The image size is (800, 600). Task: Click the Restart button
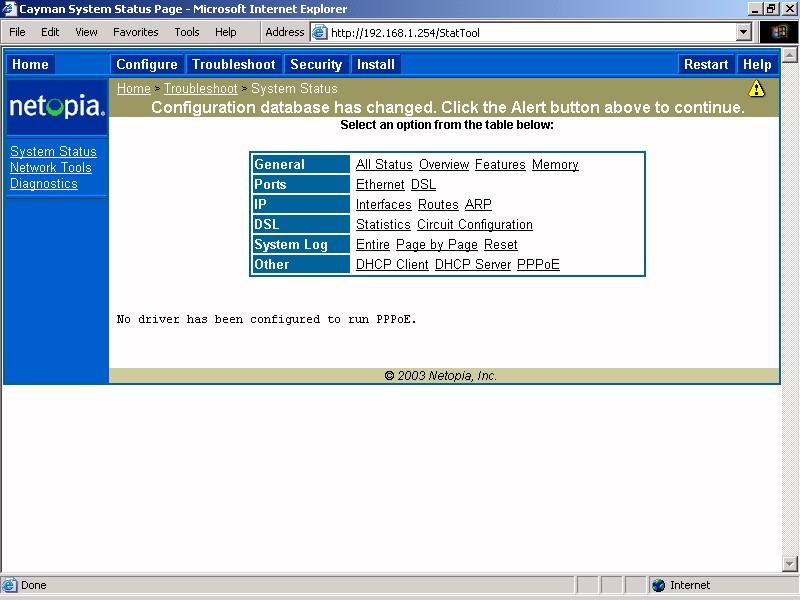coord(706,64)
